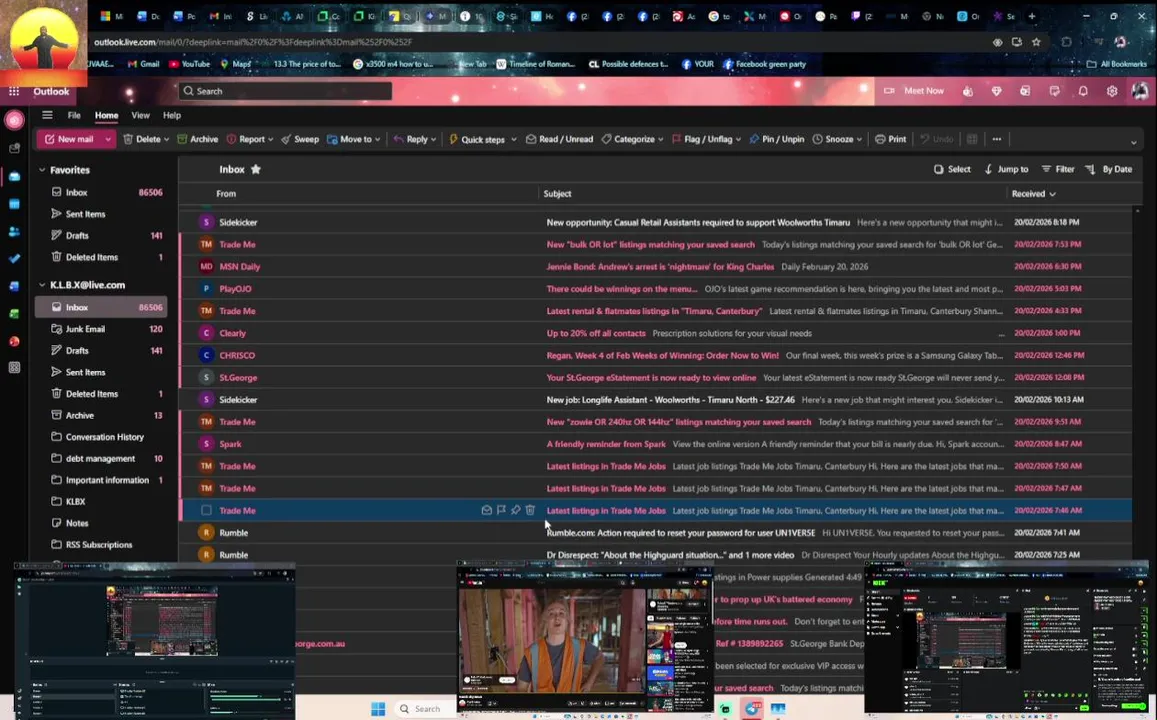
Task: Launch PowerPoint from the left app rail
Action: [14, 341]
